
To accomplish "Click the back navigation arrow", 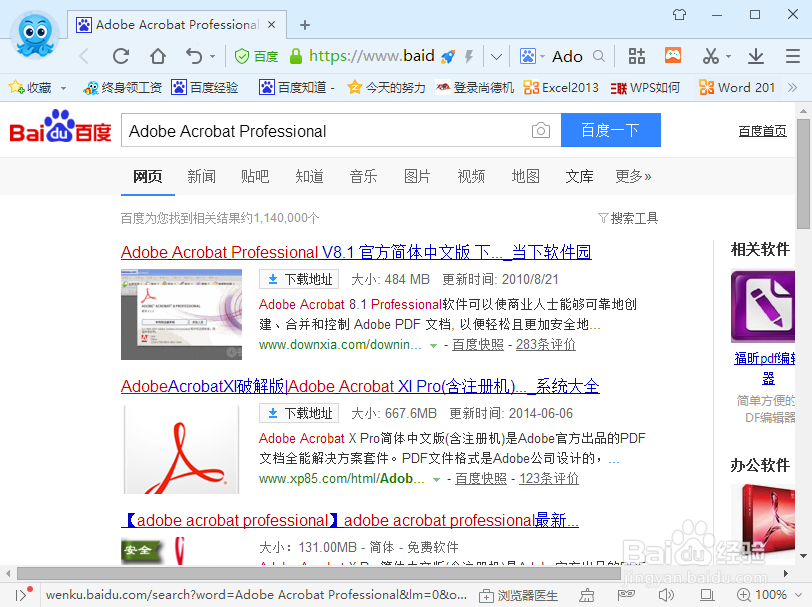I will point(84,56).
